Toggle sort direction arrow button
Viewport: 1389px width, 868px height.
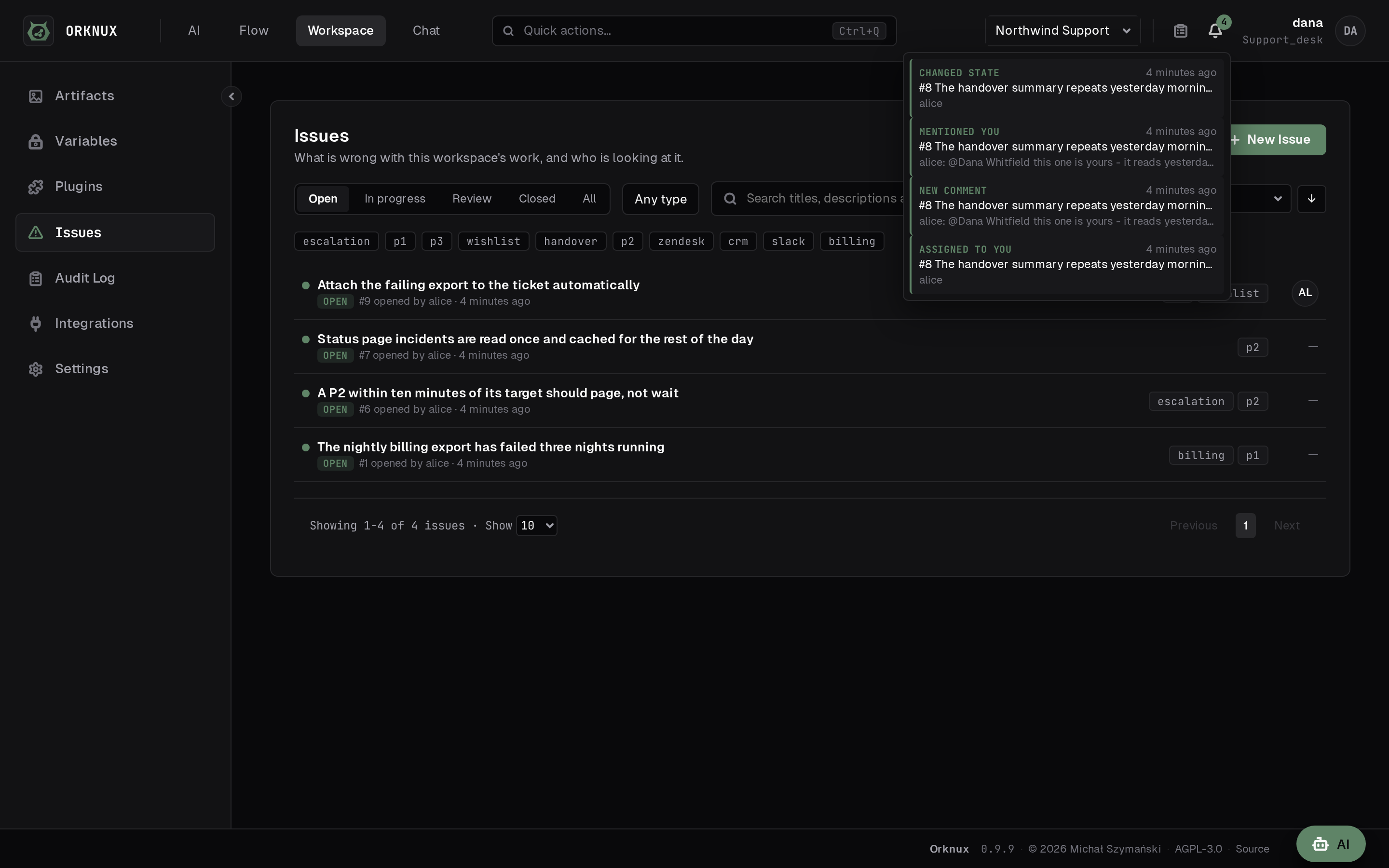point(1311,199)
